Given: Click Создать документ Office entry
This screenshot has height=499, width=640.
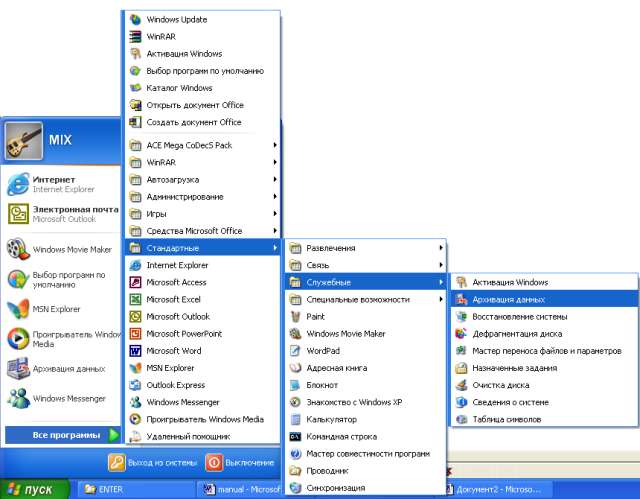Looking at the screenshot, I should (202, 122).
